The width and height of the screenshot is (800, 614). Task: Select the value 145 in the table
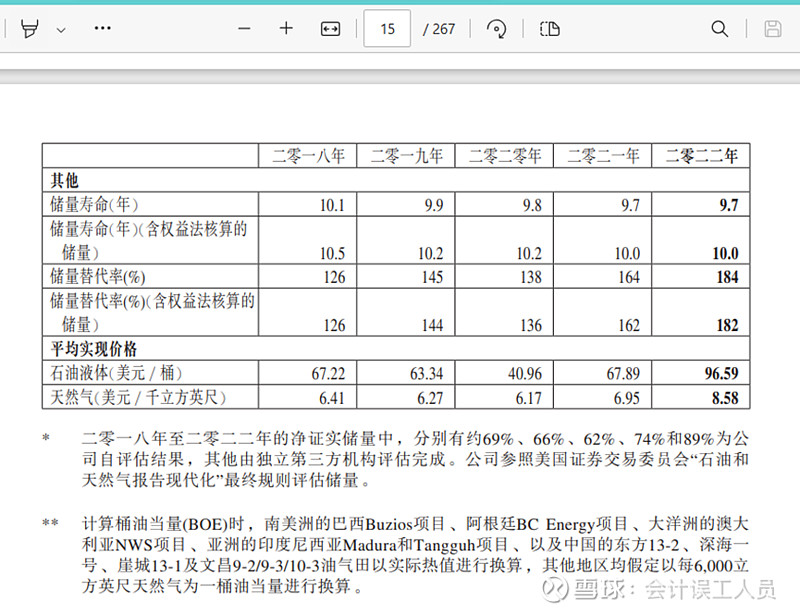pos(432,277)
